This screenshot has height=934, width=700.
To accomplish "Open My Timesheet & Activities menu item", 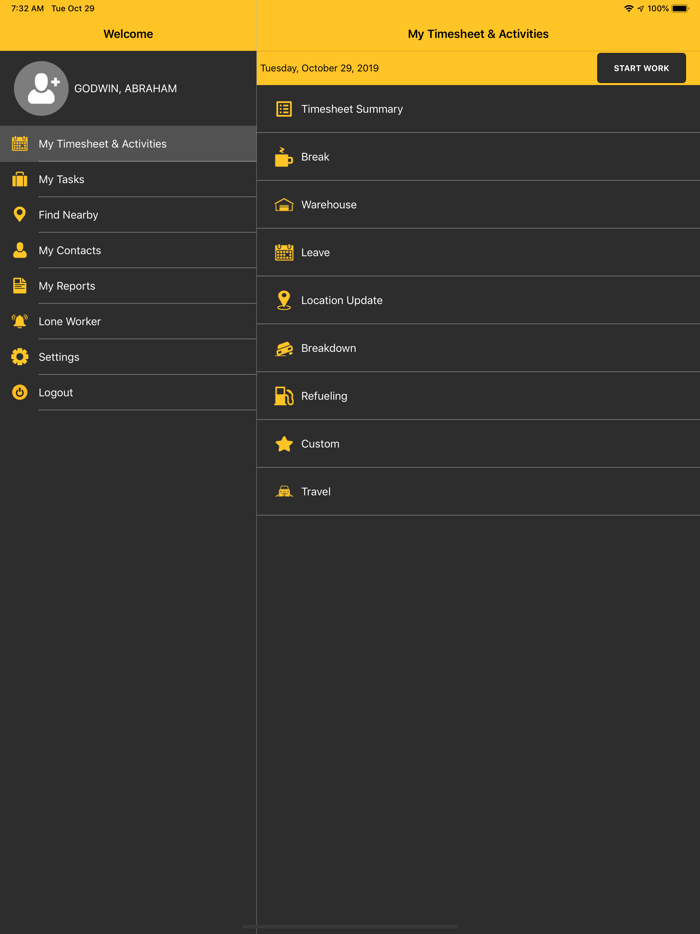I will tap(128, 144).
